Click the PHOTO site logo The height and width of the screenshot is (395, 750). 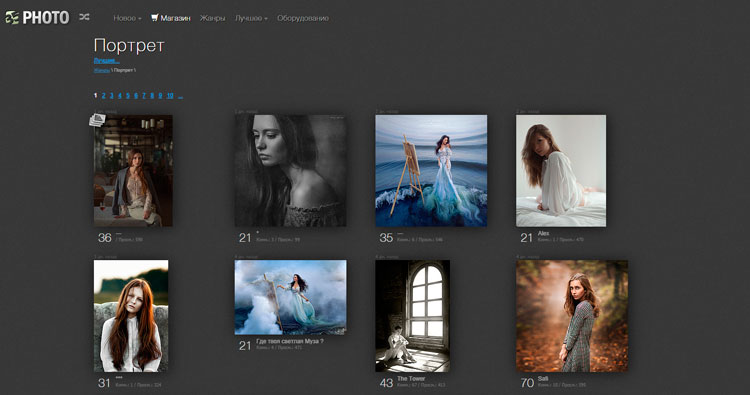click(x=37, y=18)
